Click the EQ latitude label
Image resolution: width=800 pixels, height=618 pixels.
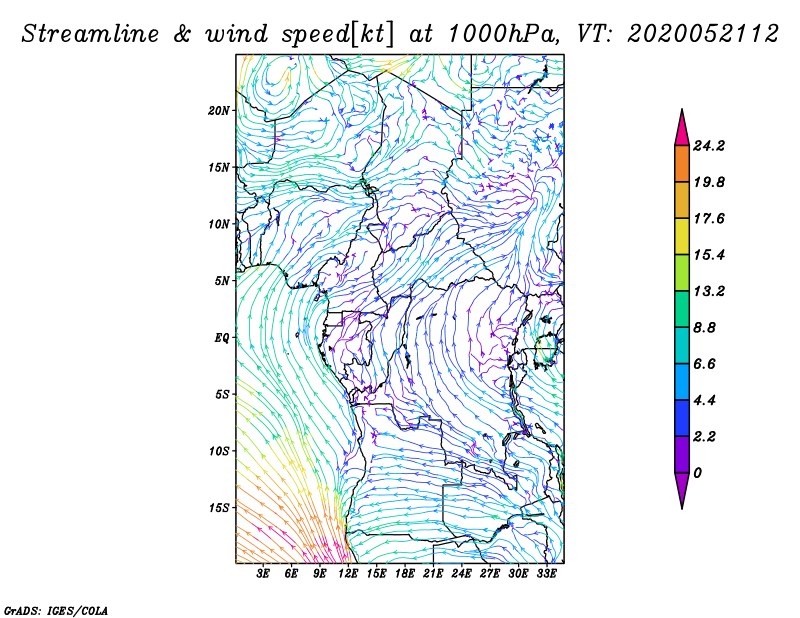click(x=221, y=338)
